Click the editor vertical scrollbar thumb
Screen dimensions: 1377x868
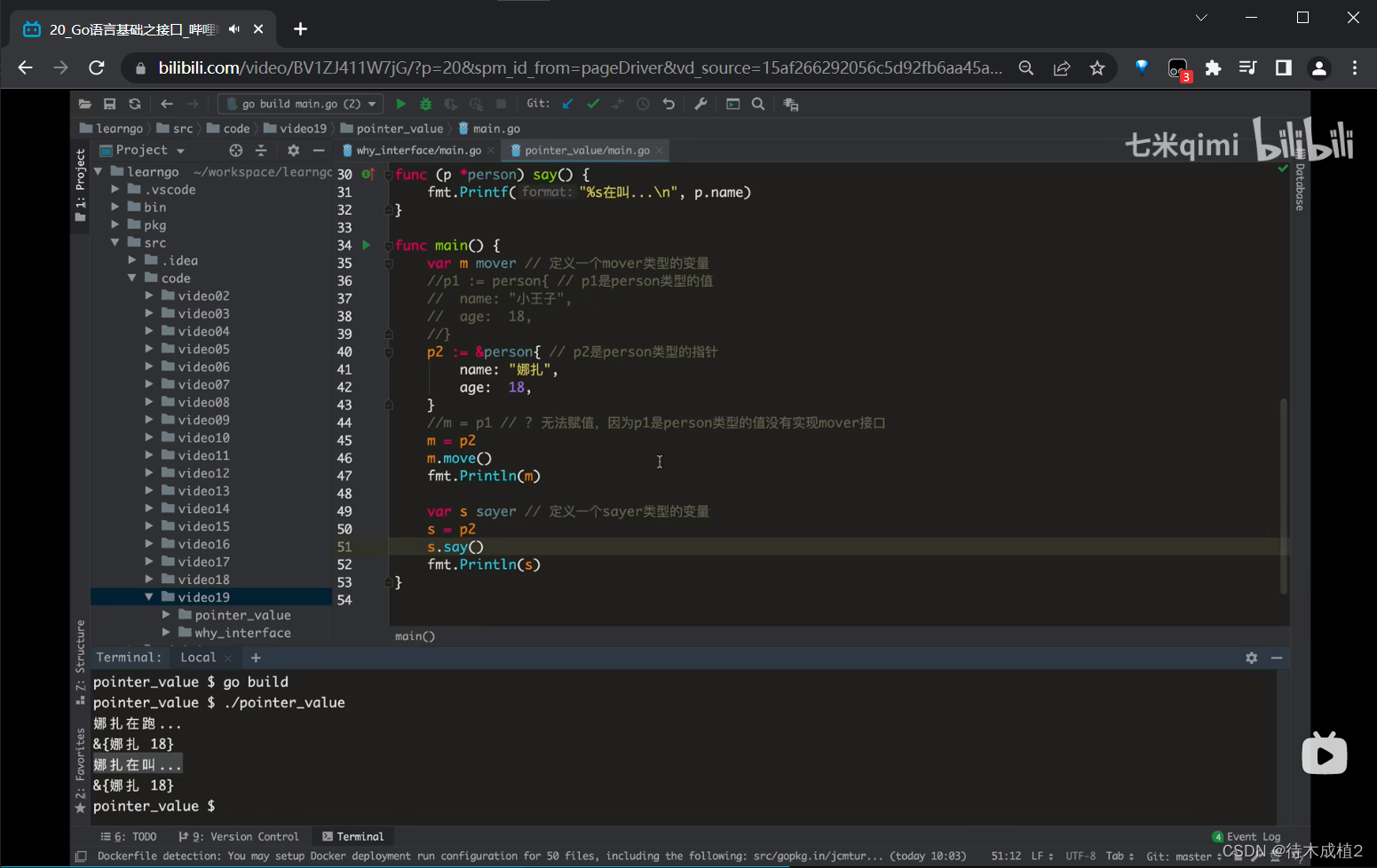click(x=1283, y=496)
